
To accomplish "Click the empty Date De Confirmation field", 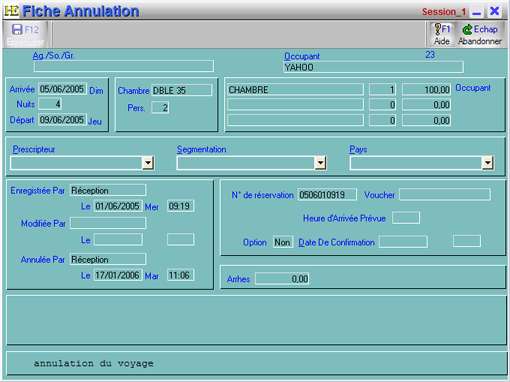I will point(403,242).
